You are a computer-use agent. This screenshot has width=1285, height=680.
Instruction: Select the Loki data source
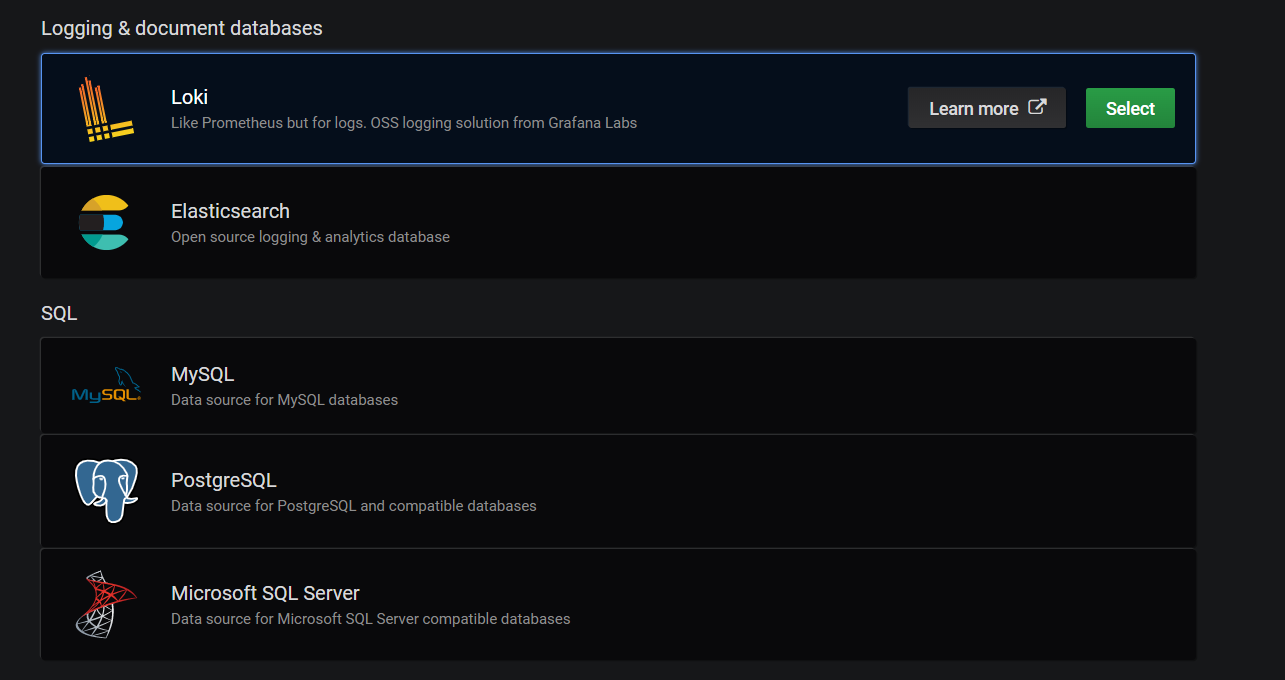click(1130, 108)
